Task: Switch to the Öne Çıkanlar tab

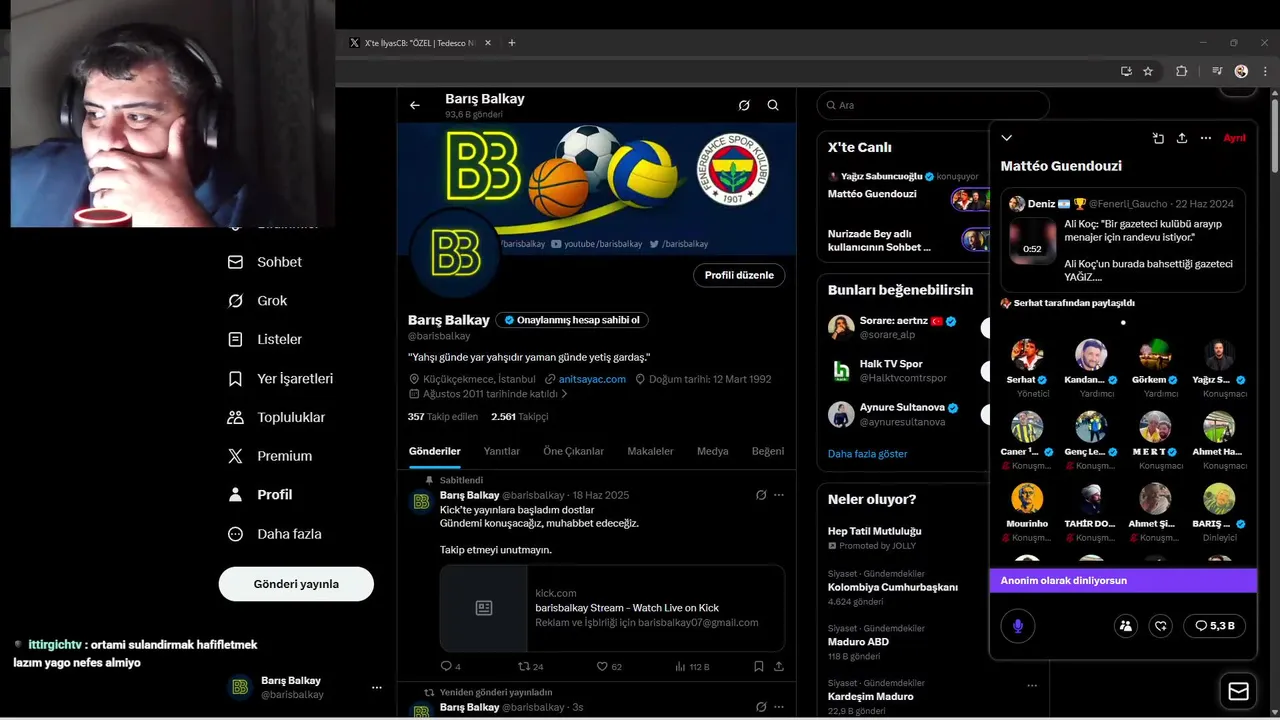Action: click(x=574, y=451)
